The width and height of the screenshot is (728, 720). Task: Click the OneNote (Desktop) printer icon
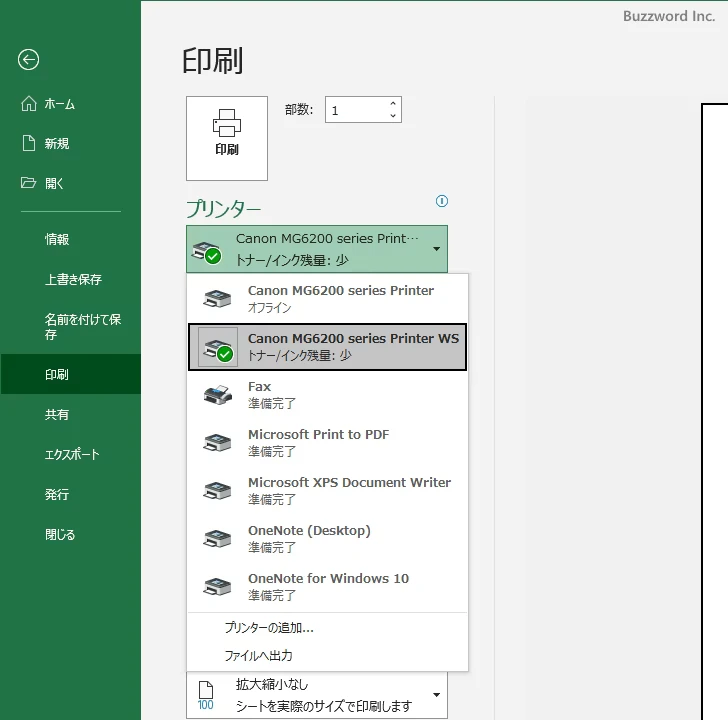217,538
